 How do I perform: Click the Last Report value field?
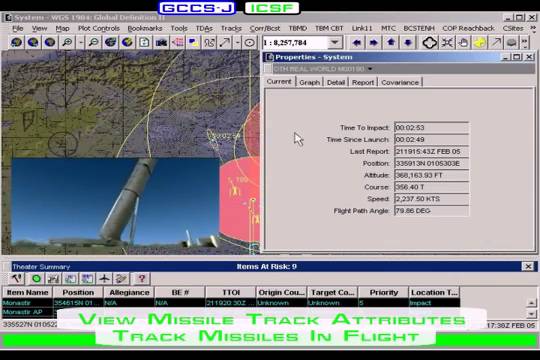431,151
